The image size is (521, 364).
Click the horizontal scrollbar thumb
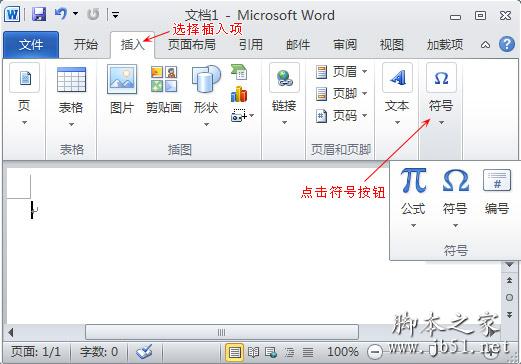tap(222, 332)
